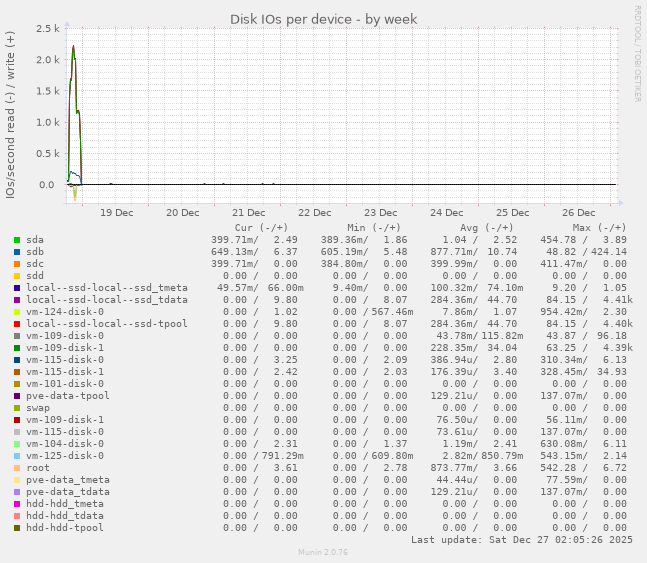Select the 'vm-124-disk-0' label
Viewport: 647px width, 563px height.
pos(65,312)
